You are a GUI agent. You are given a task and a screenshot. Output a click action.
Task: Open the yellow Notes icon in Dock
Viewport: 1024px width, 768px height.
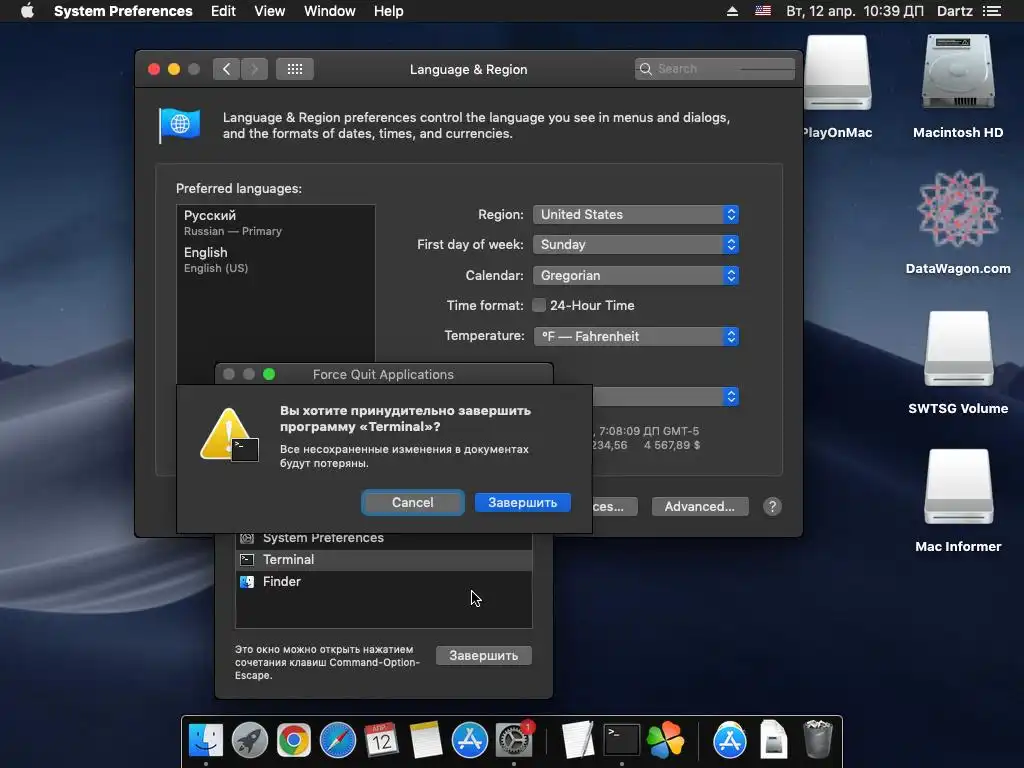[x=426, y=740]
